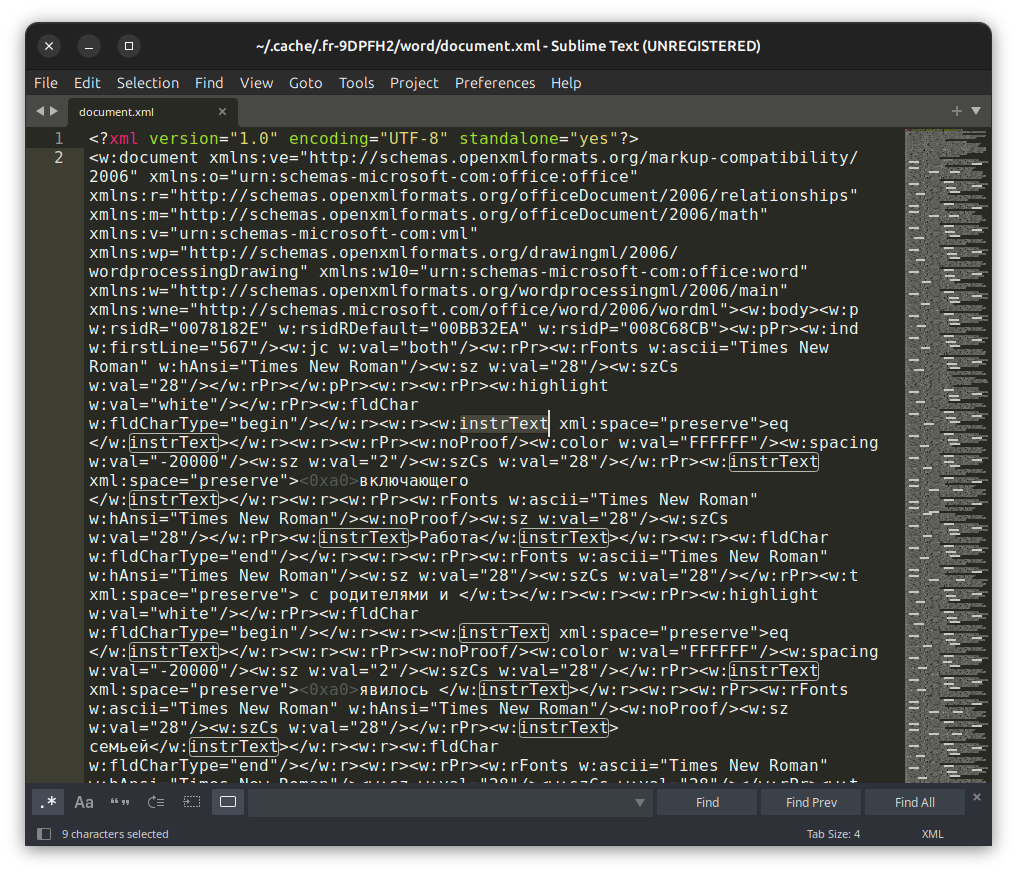The height and width of the screenshot is (874, 1017).
Task: Open the View menu
Action: 256,83
